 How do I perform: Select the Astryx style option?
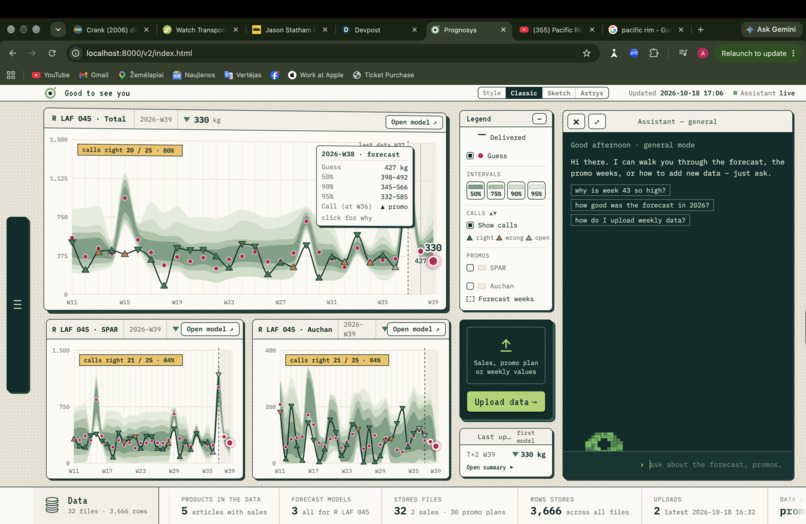[x=591, y=93]
